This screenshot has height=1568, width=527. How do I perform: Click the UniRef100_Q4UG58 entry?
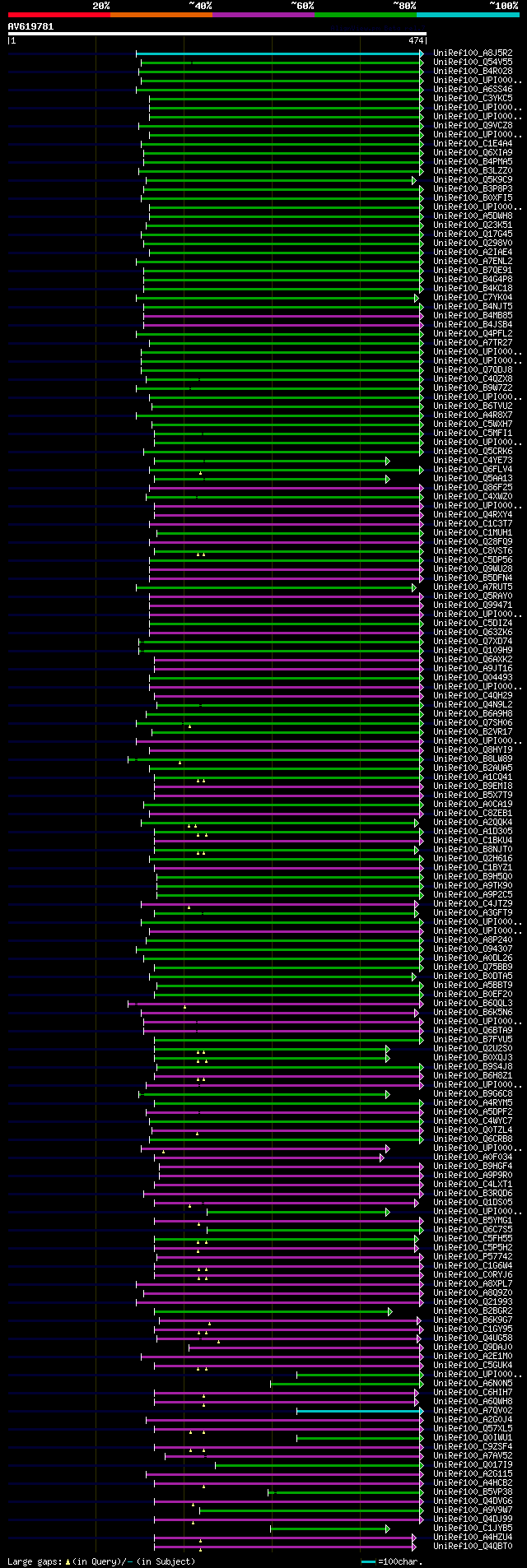pos(473,1338)
